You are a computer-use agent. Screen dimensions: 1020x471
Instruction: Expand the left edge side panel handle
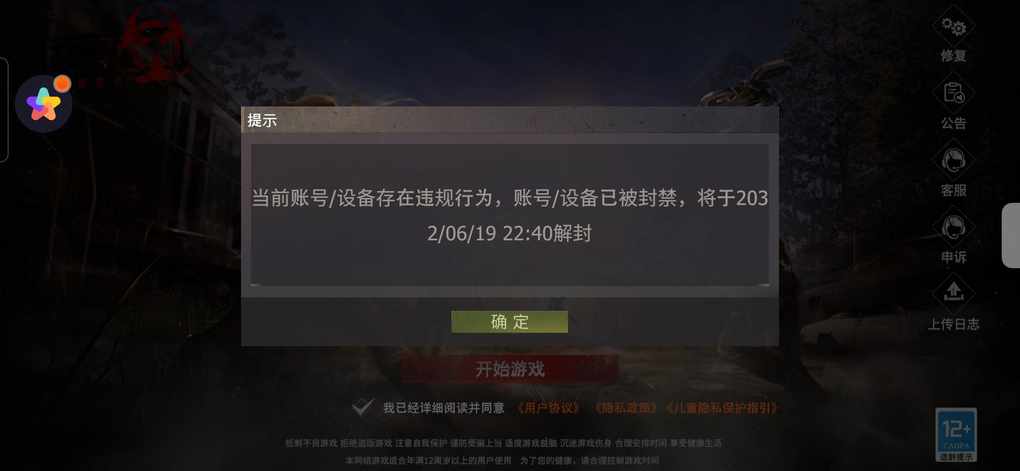click(x=3, y=109)
